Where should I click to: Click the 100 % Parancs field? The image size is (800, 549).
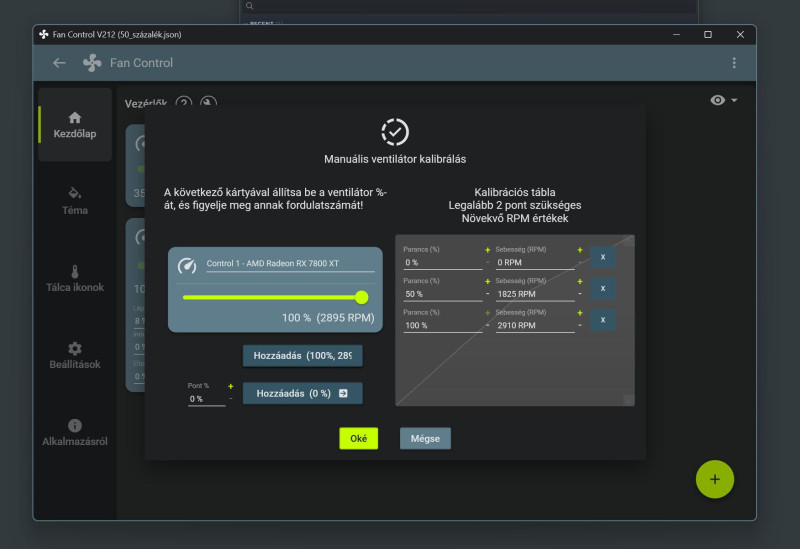point(442,326)
